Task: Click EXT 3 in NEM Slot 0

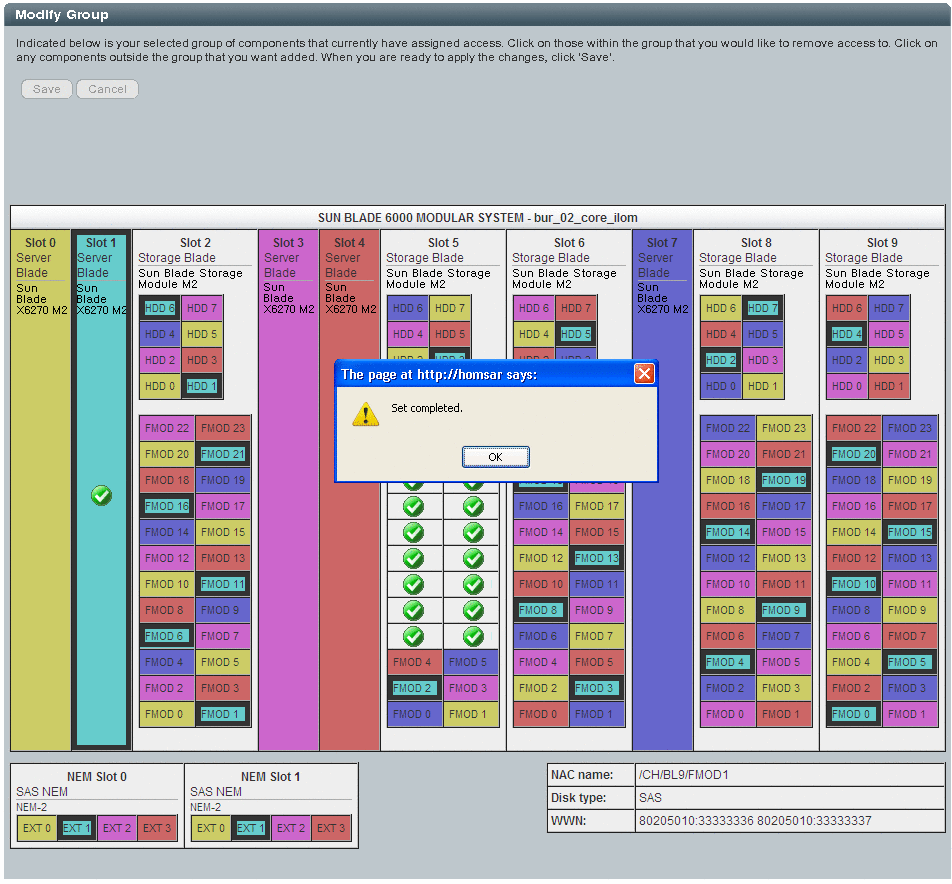Action: coord(157,828)
